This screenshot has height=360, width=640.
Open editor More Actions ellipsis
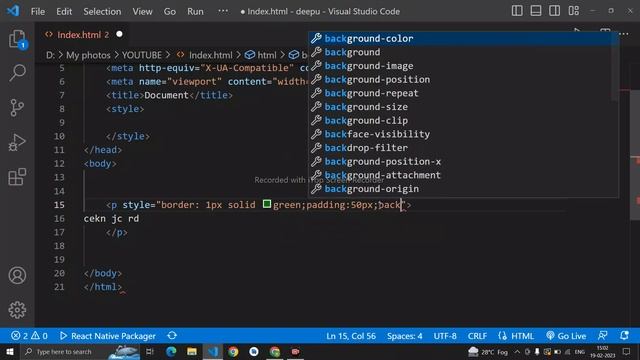[624, 34]
